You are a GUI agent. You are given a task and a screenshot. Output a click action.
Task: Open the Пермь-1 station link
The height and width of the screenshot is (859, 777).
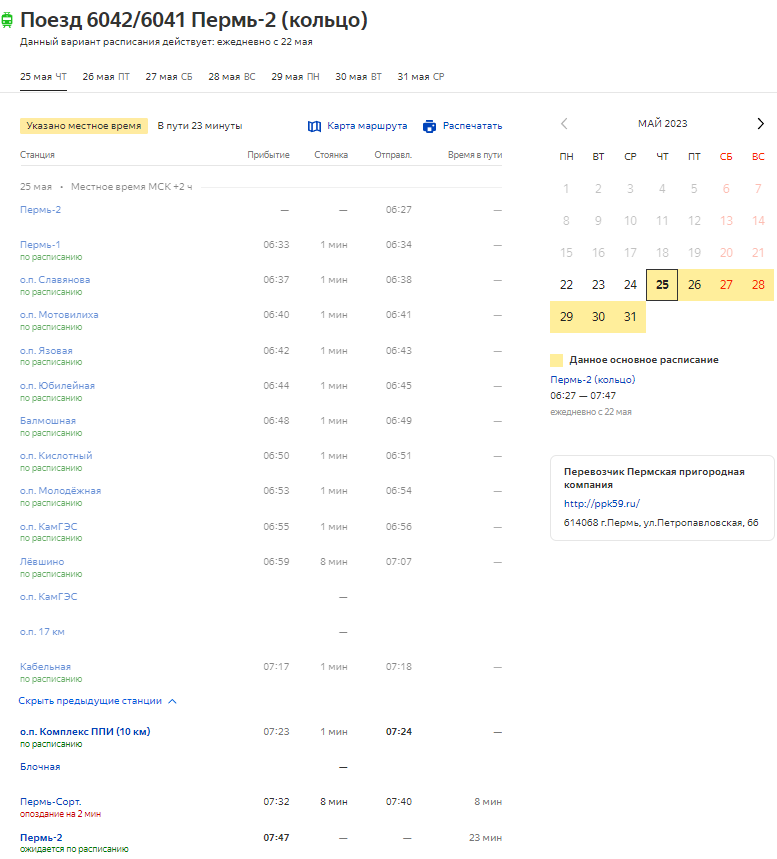(40, 245)
